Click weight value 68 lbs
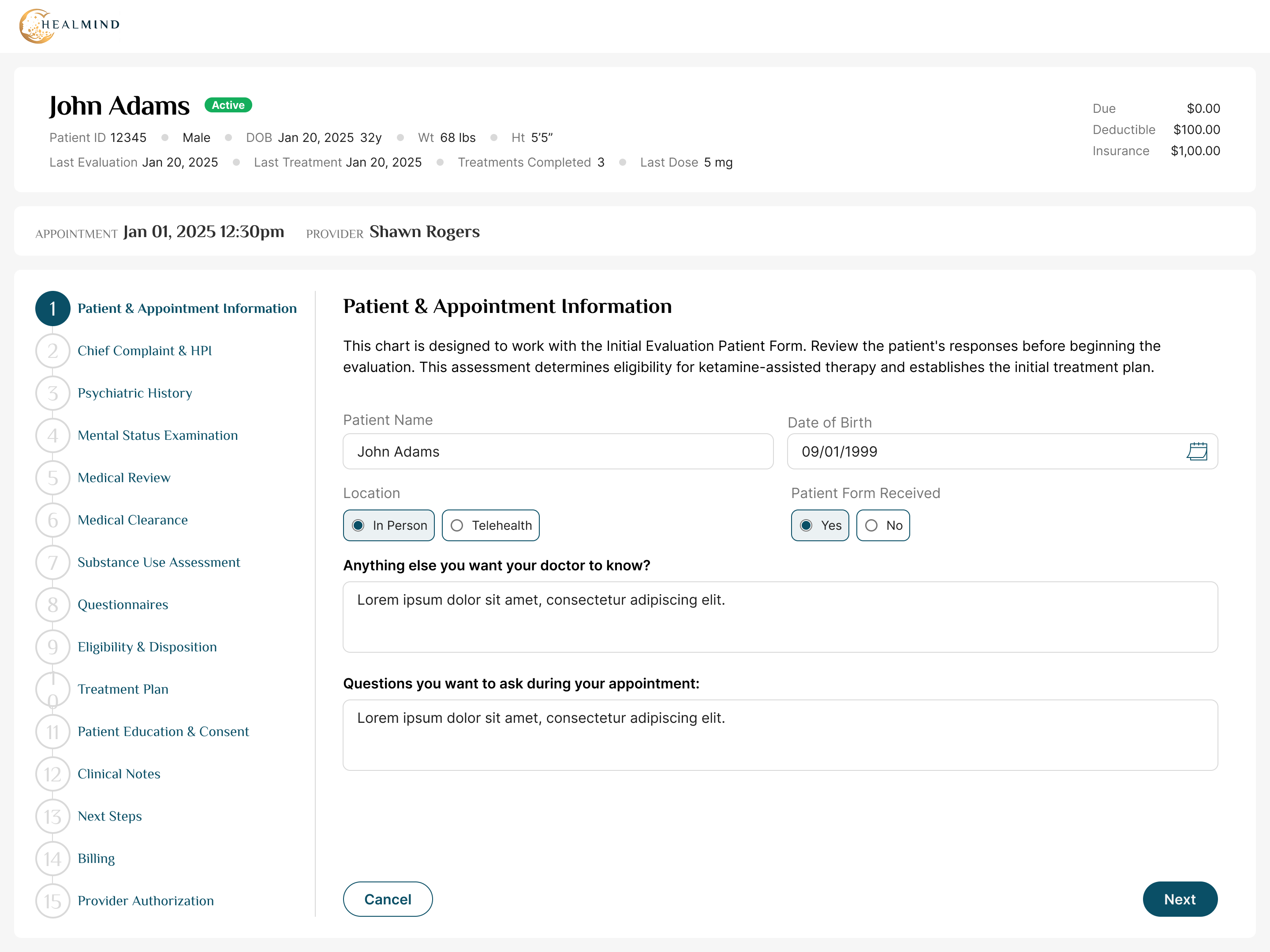The height and width of the screenshot is (952, 1270). [458, 138]
